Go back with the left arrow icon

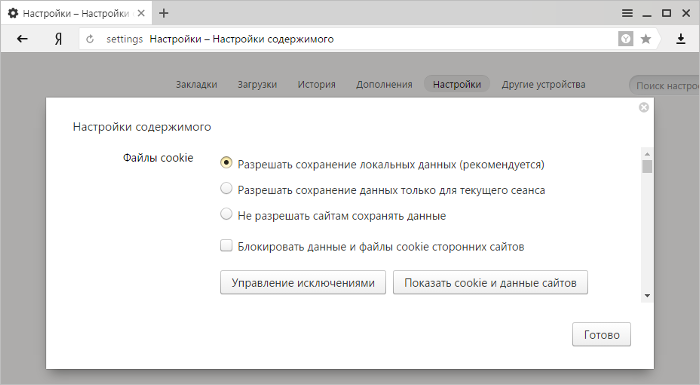click(22, 39)
